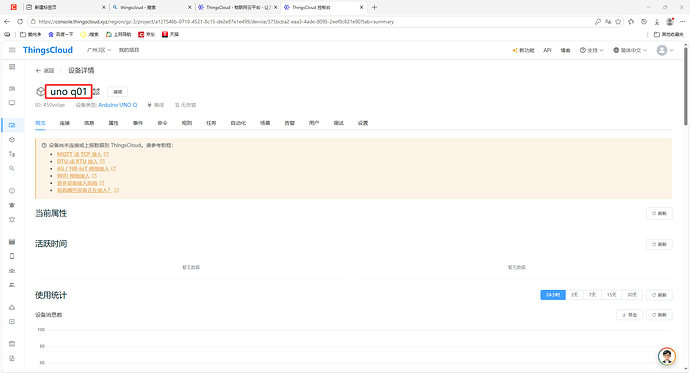Open the browser three-dot settings menu
Image resolution: width=690 pixels, height=373 pixels.
coord(683,22)
